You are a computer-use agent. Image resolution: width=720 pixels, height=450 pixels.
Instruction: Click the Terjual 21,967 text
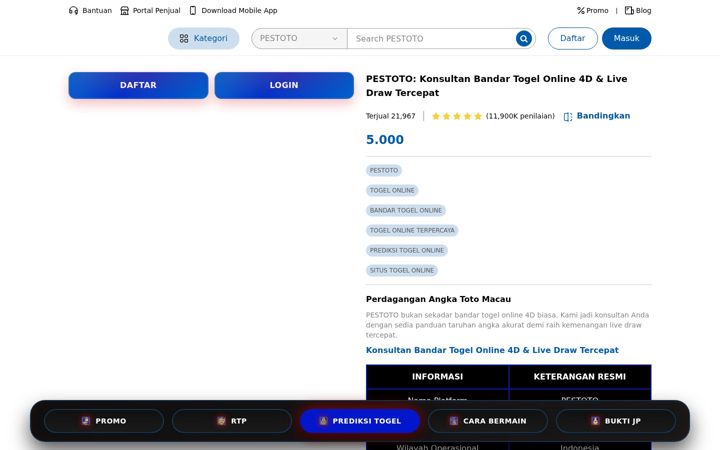(391, 116)
